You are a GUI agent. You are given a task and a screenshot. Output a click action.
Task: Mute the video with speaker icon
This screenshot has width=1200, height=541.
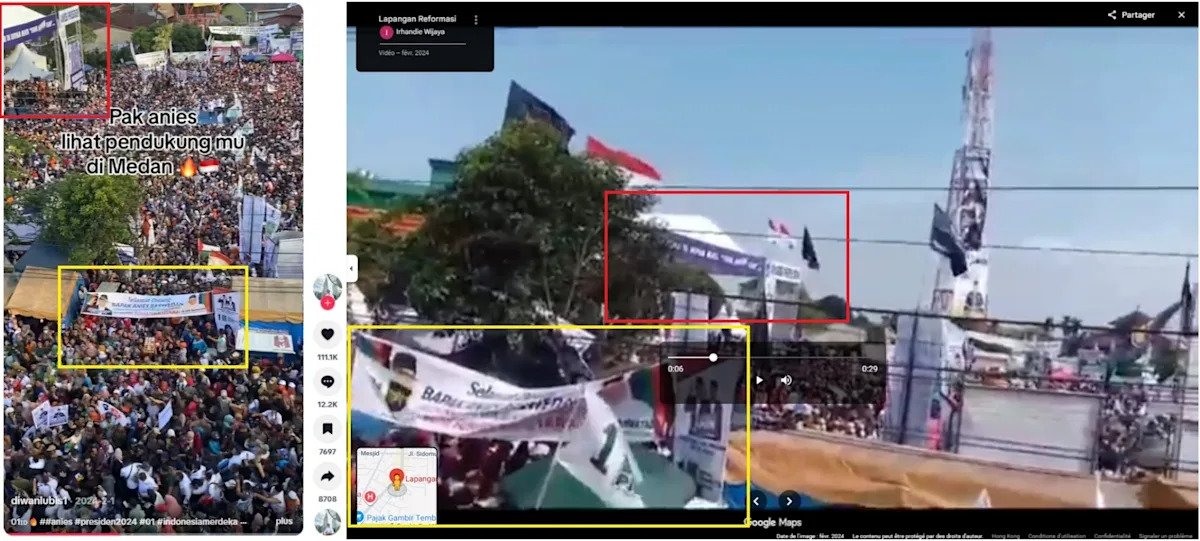[x=786, y=380]
